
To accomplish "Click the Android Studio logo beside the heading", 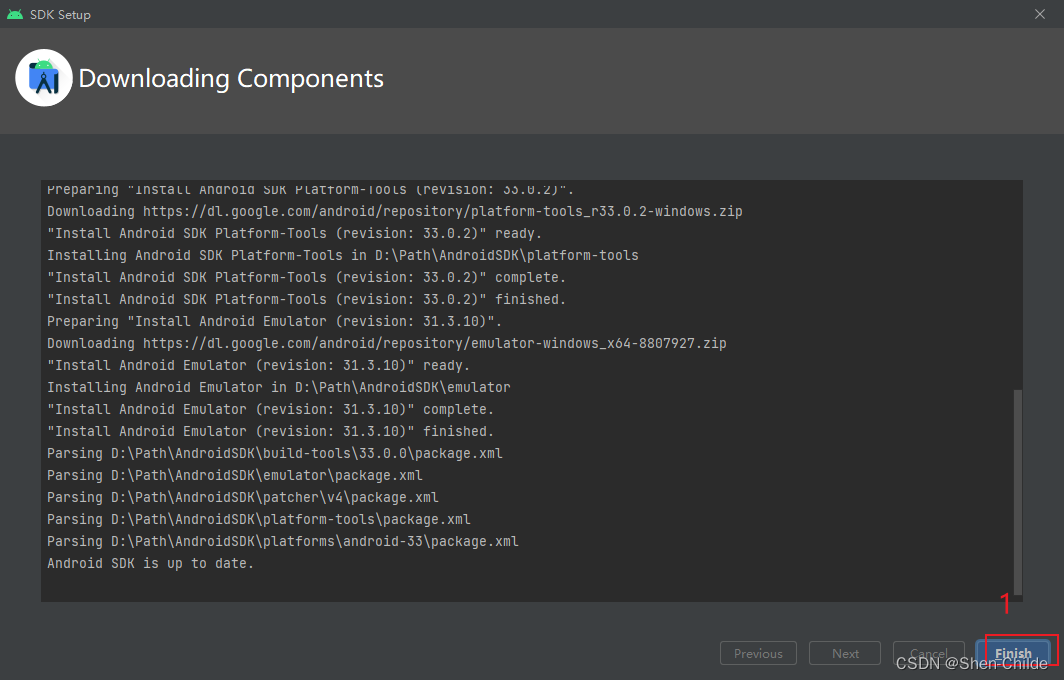I will pos(44,78).
